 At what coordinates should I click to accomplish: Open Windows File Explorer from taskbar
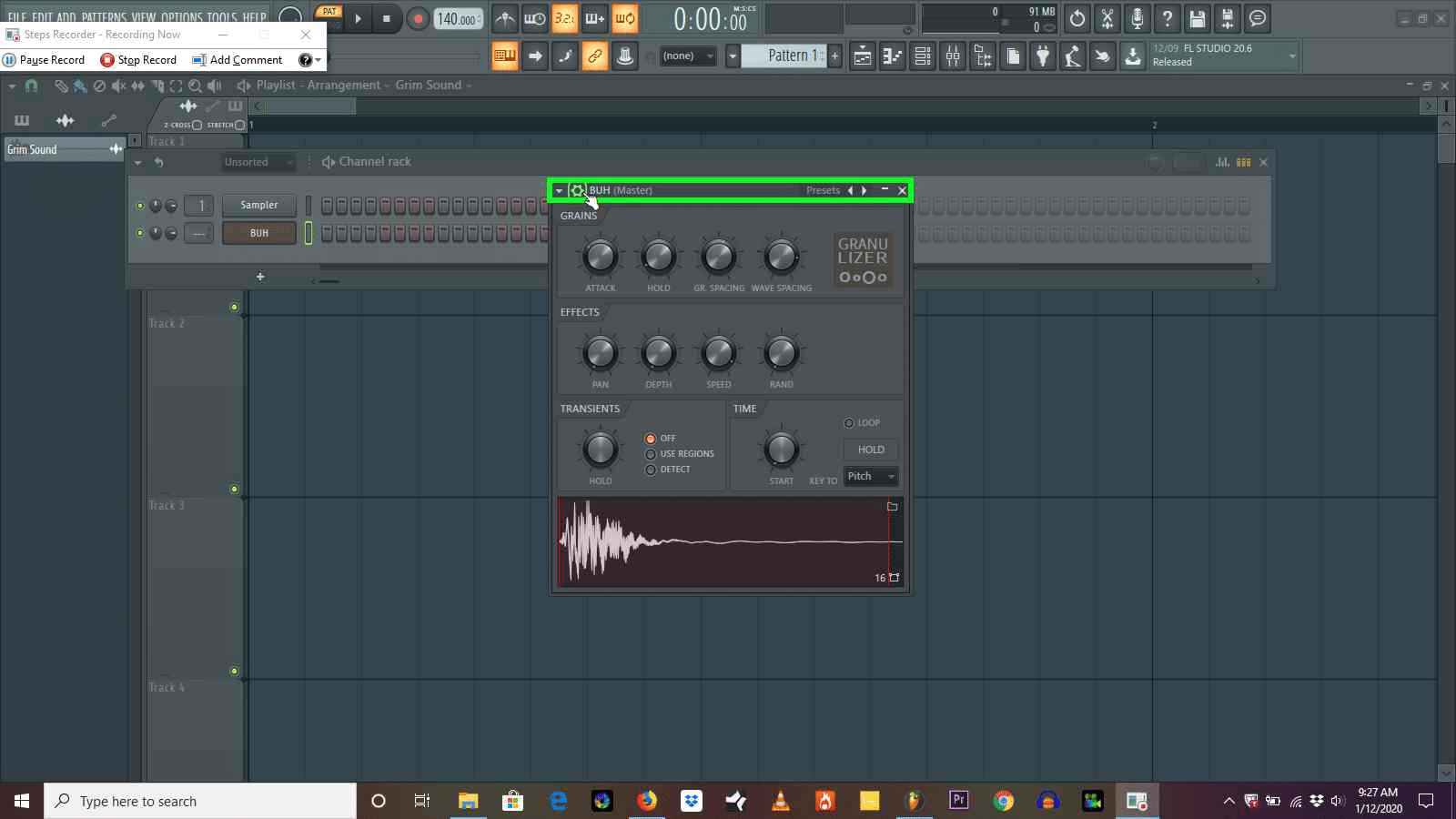point(468,801)
